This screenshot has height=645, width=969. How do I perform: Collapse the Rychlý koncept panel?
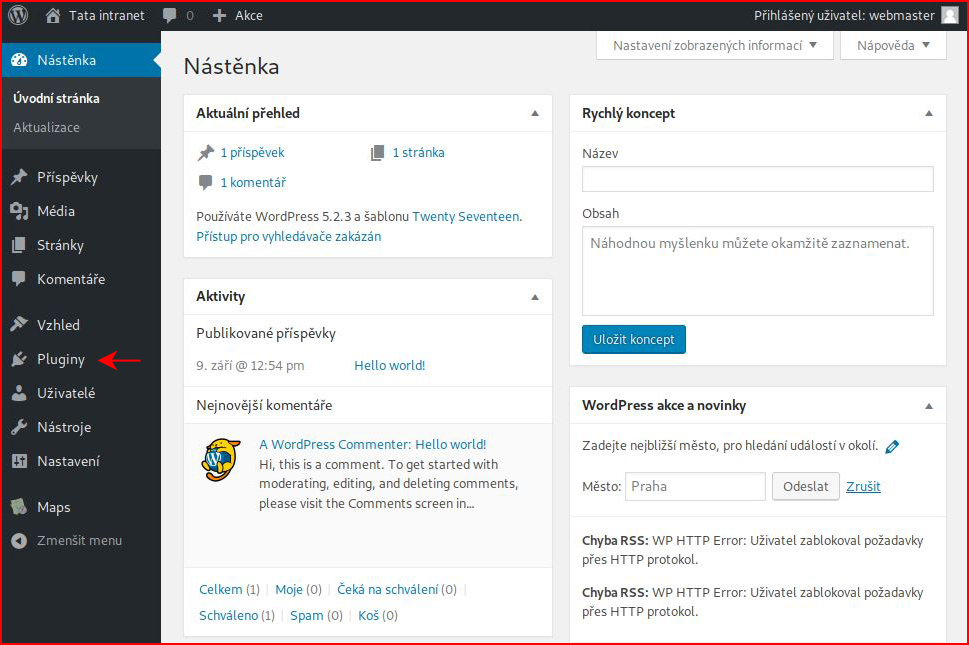[x=929, y=113]
